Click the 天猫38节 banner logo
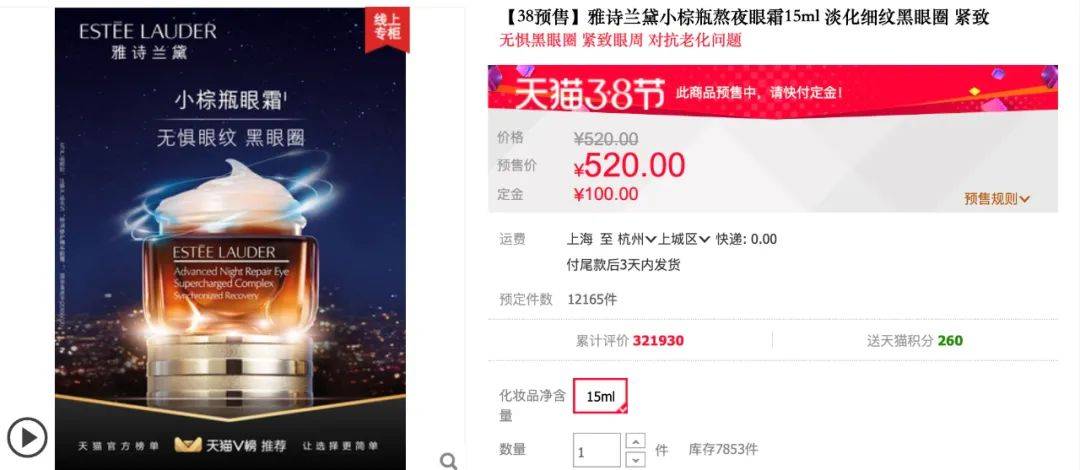Image resolution: width=1080 pixels, height=470 pixels. coord(590,93)
